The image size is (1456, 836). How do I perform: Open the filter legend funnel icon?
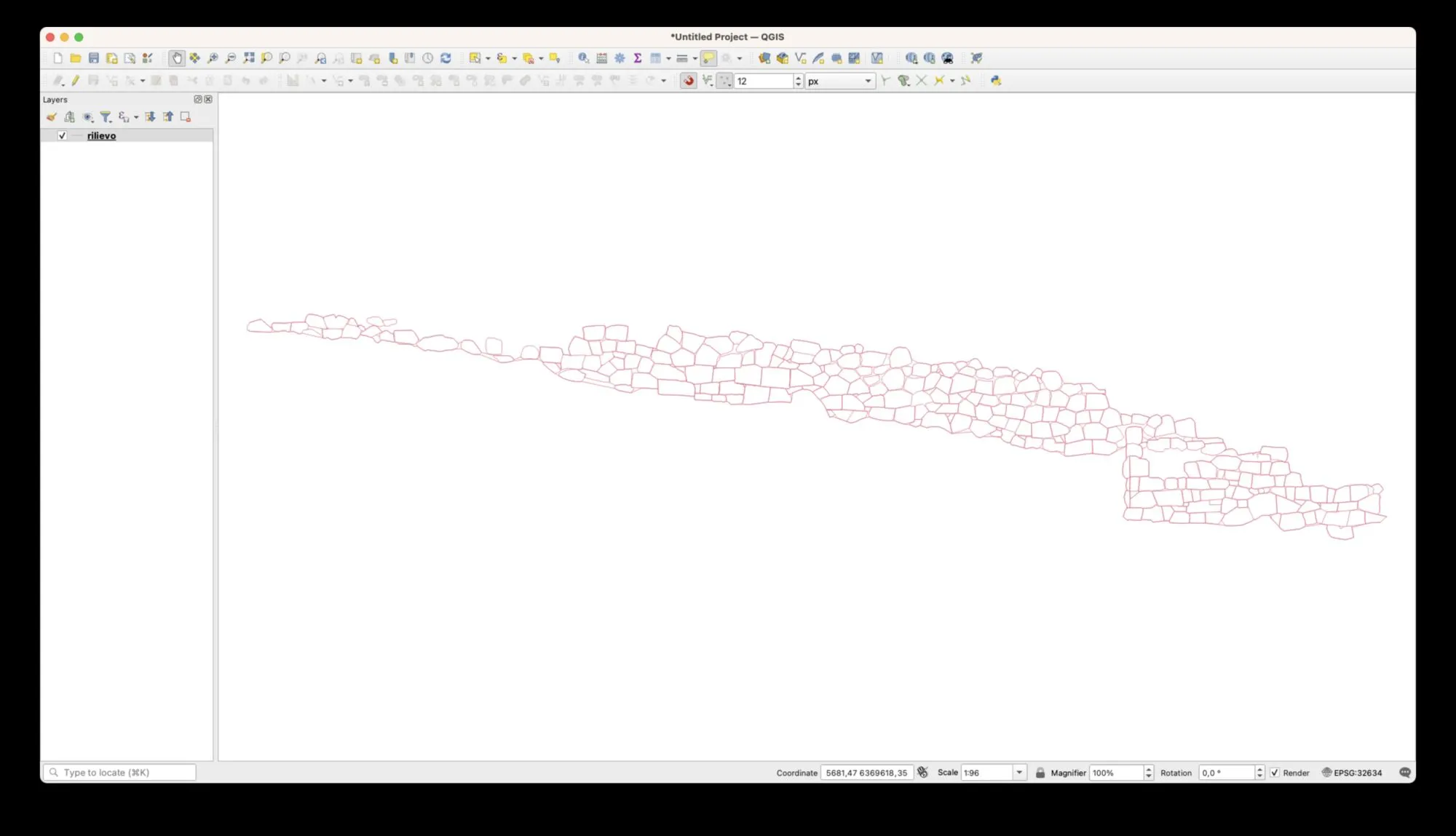106,117
